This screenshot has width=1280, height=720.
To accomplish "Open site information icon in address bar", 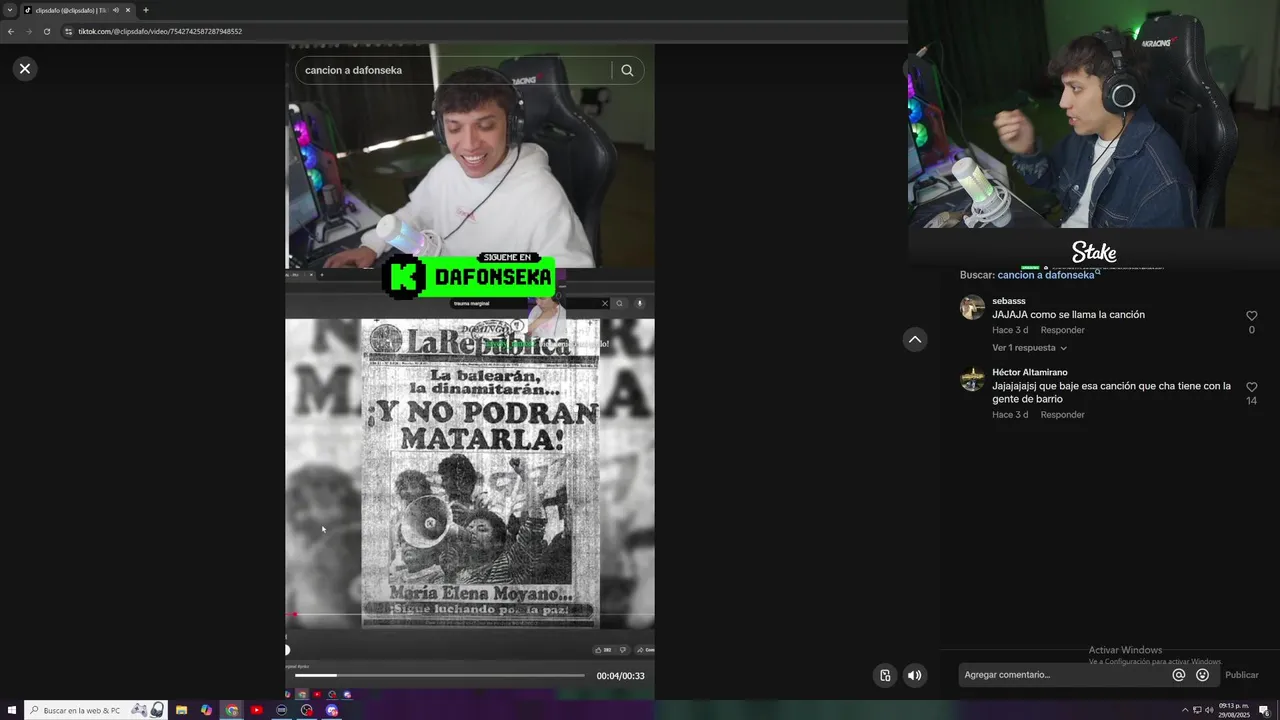I will tap(69, 31).
